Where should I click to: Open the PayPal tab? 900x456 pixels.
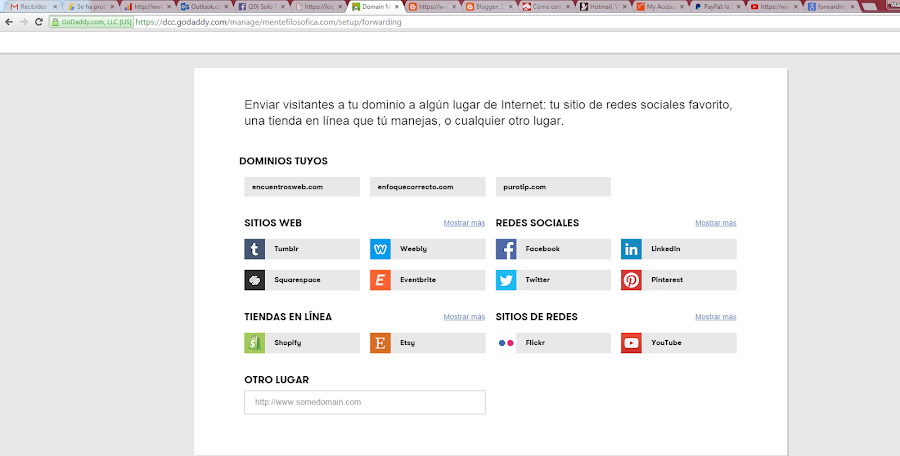click(716, 7)
